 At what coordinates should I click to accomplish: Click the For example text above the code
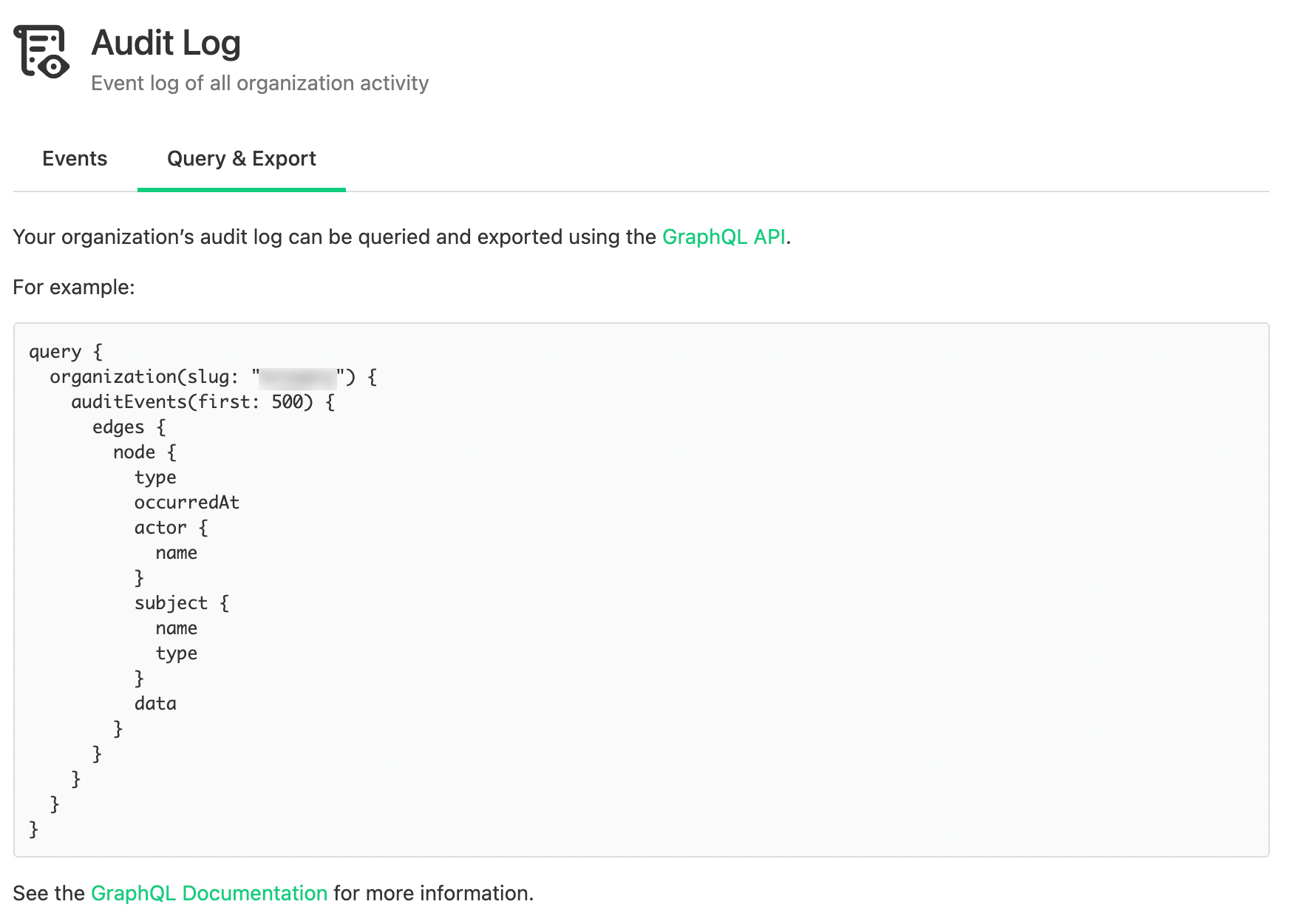(73, 287)
